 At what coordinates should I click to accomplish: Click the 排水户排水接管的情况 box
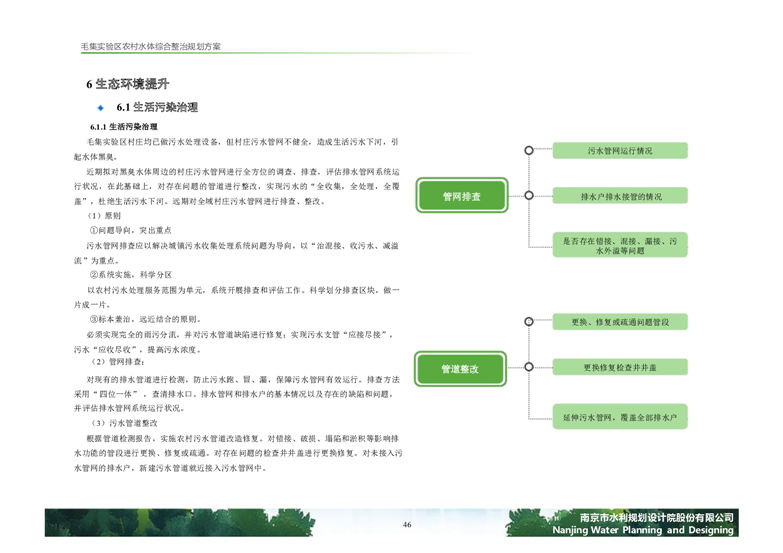click(620, 196)
